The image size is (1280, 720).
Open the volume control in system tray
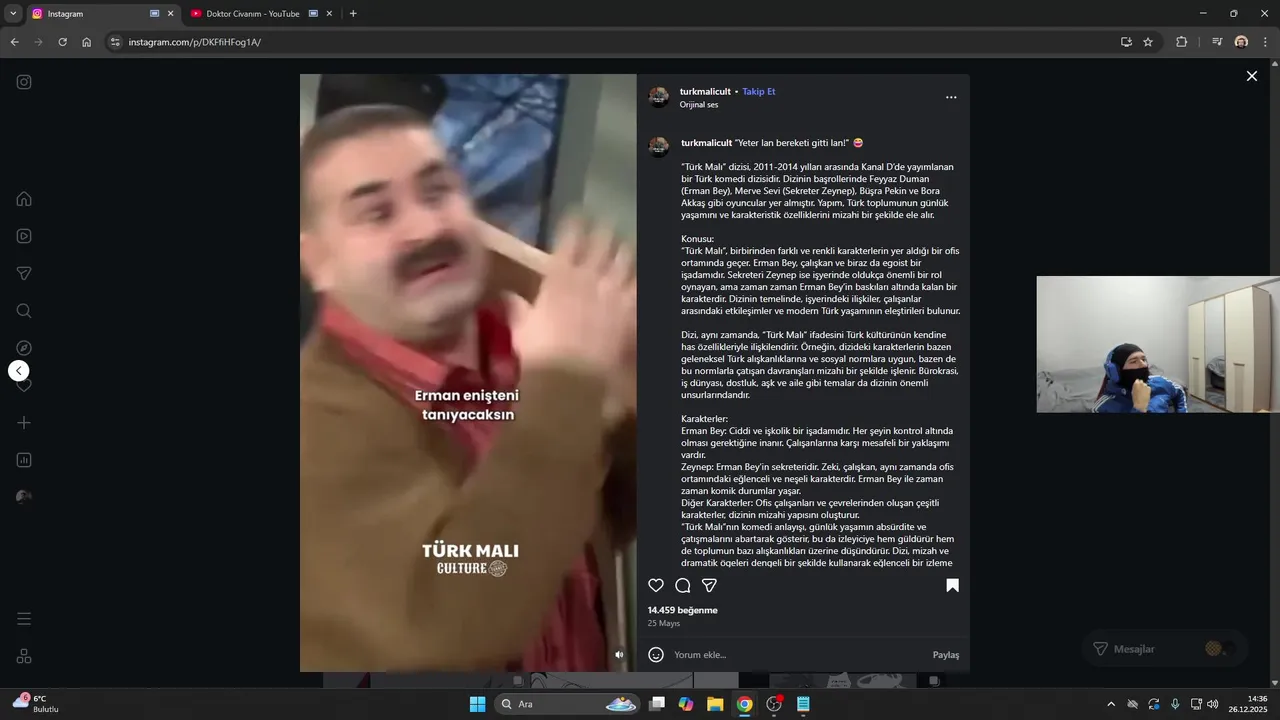(x=1213, y=704)
